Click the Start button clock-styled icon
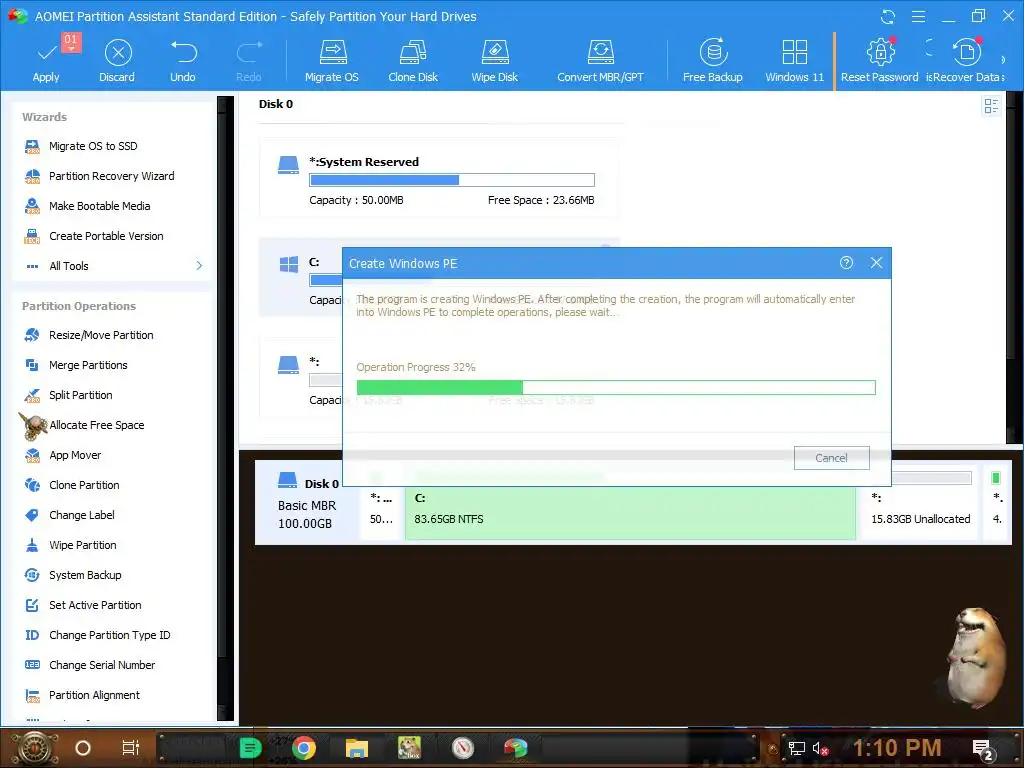This screenshot has height=768, width=1024. click(x=35, y=748)
